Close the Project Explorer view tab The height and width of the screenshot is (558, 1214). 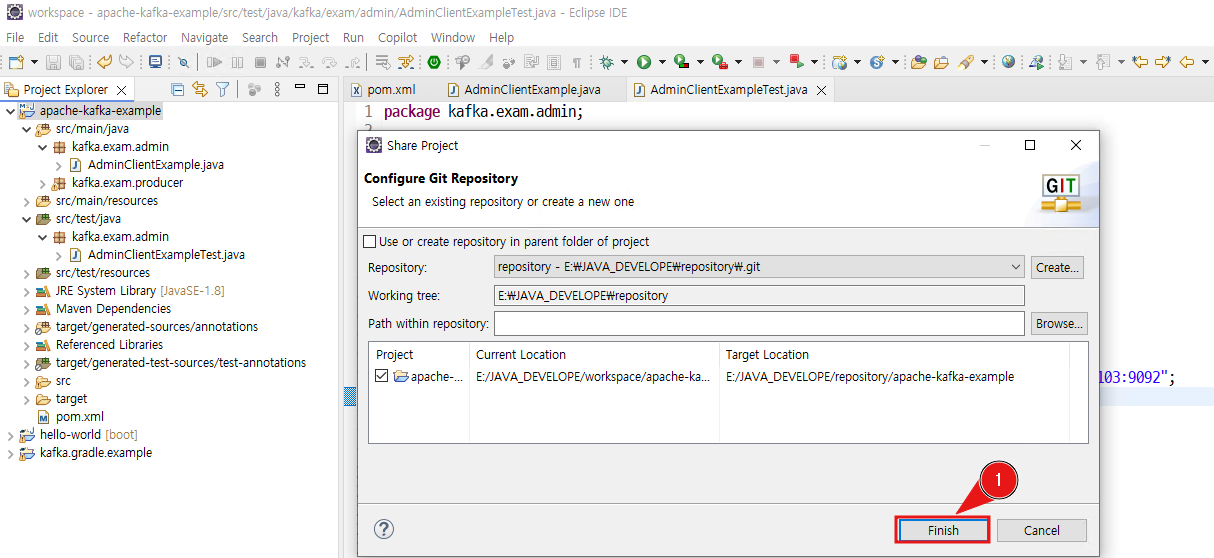coord(121,90)
